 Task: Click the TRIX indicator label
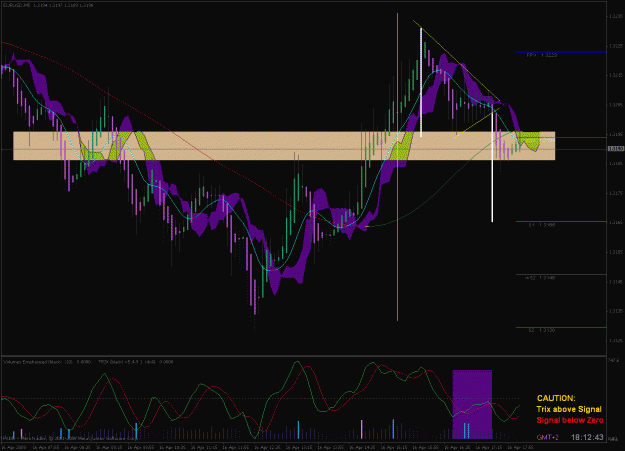(136, 362)
